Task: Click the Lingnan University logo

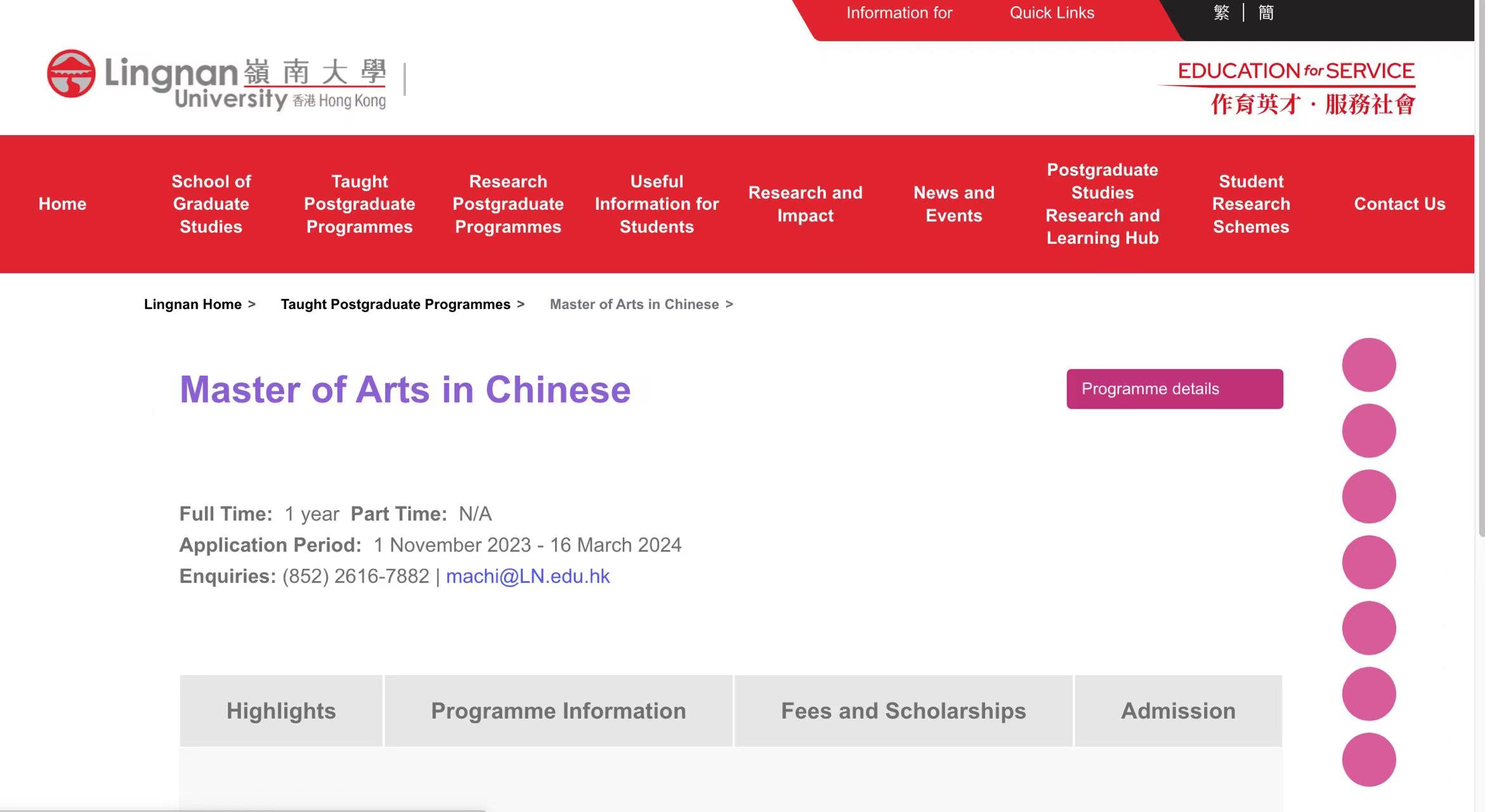Action: click(x=216, y=80)
